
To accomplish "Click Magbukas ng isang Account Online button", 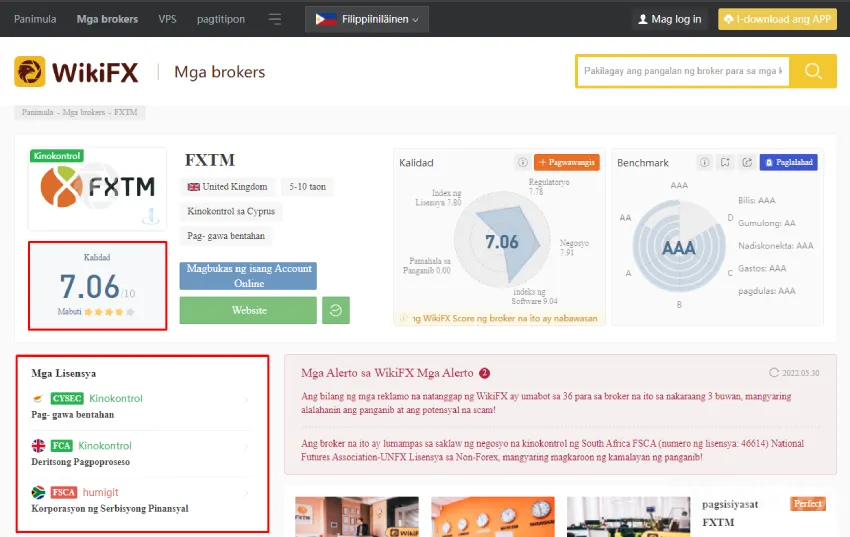I will click(x=248, y=276).
